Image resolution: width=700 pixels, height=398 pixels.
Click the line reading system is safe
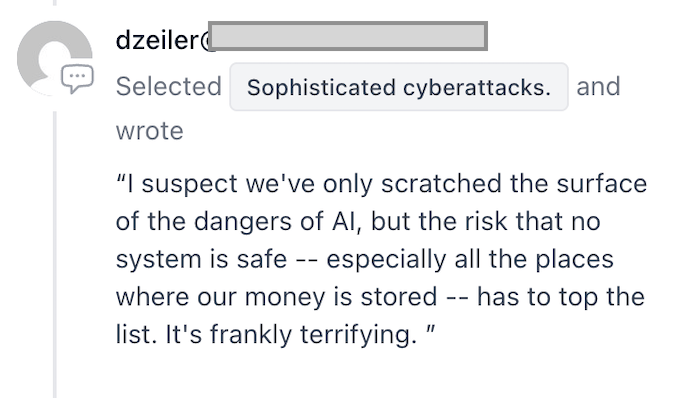coord(365,259)
